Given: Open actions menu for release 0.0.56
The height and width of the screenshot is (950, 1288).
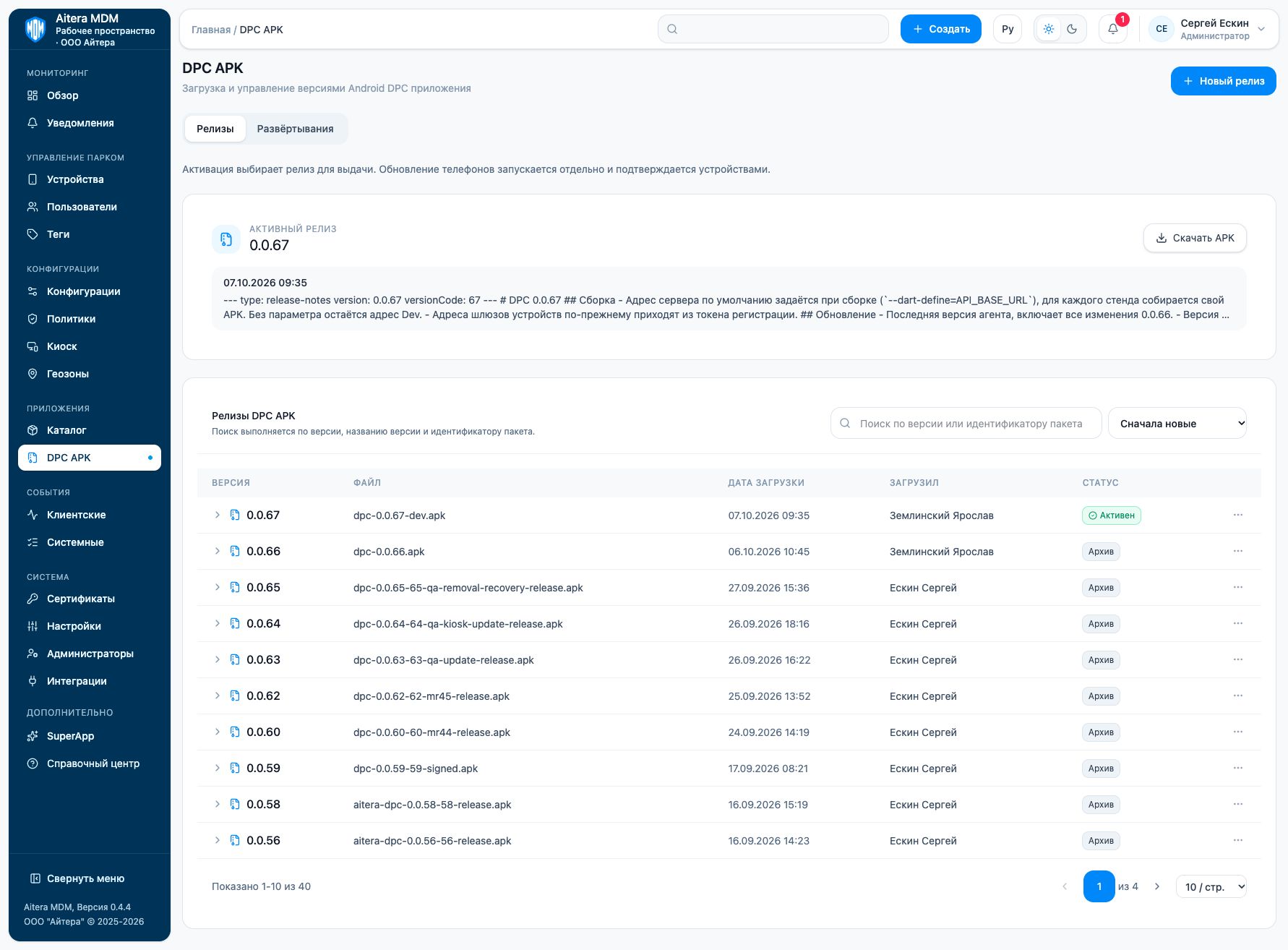Looking at the screenshot, I should coord(1238,840).
